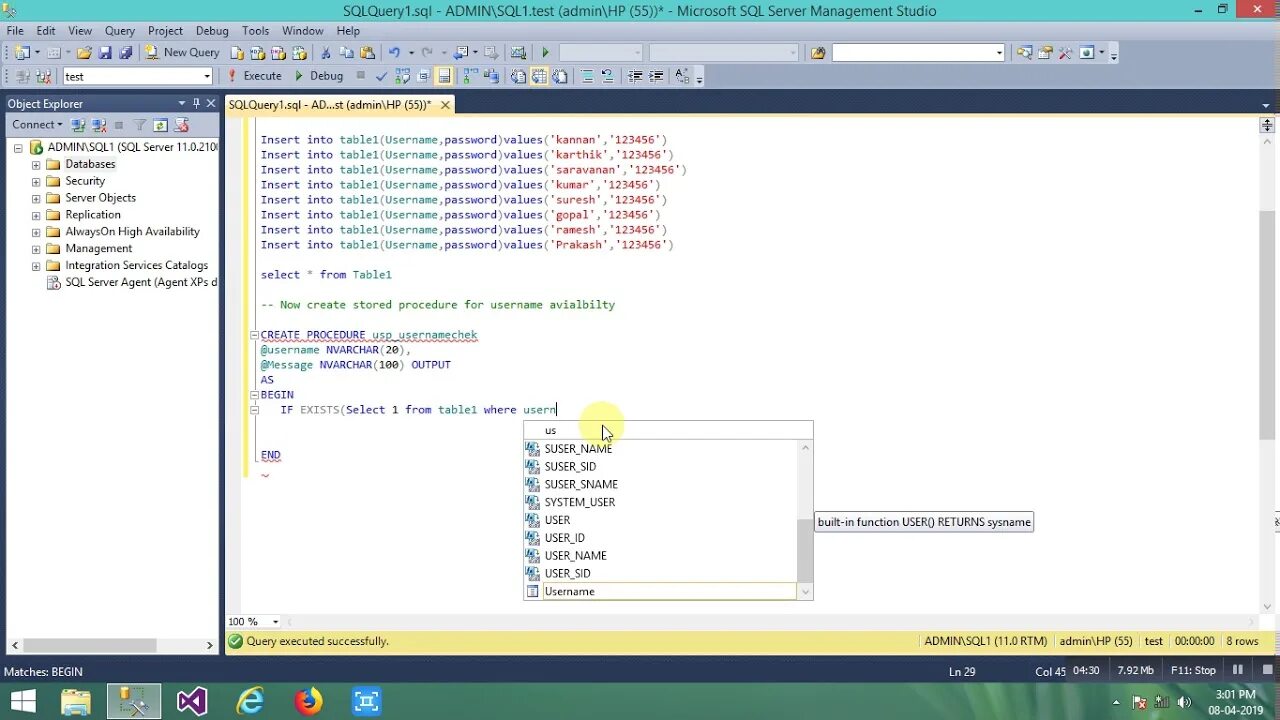Click Refresh icon in Object Explorer toolbar

pos(160,125)
